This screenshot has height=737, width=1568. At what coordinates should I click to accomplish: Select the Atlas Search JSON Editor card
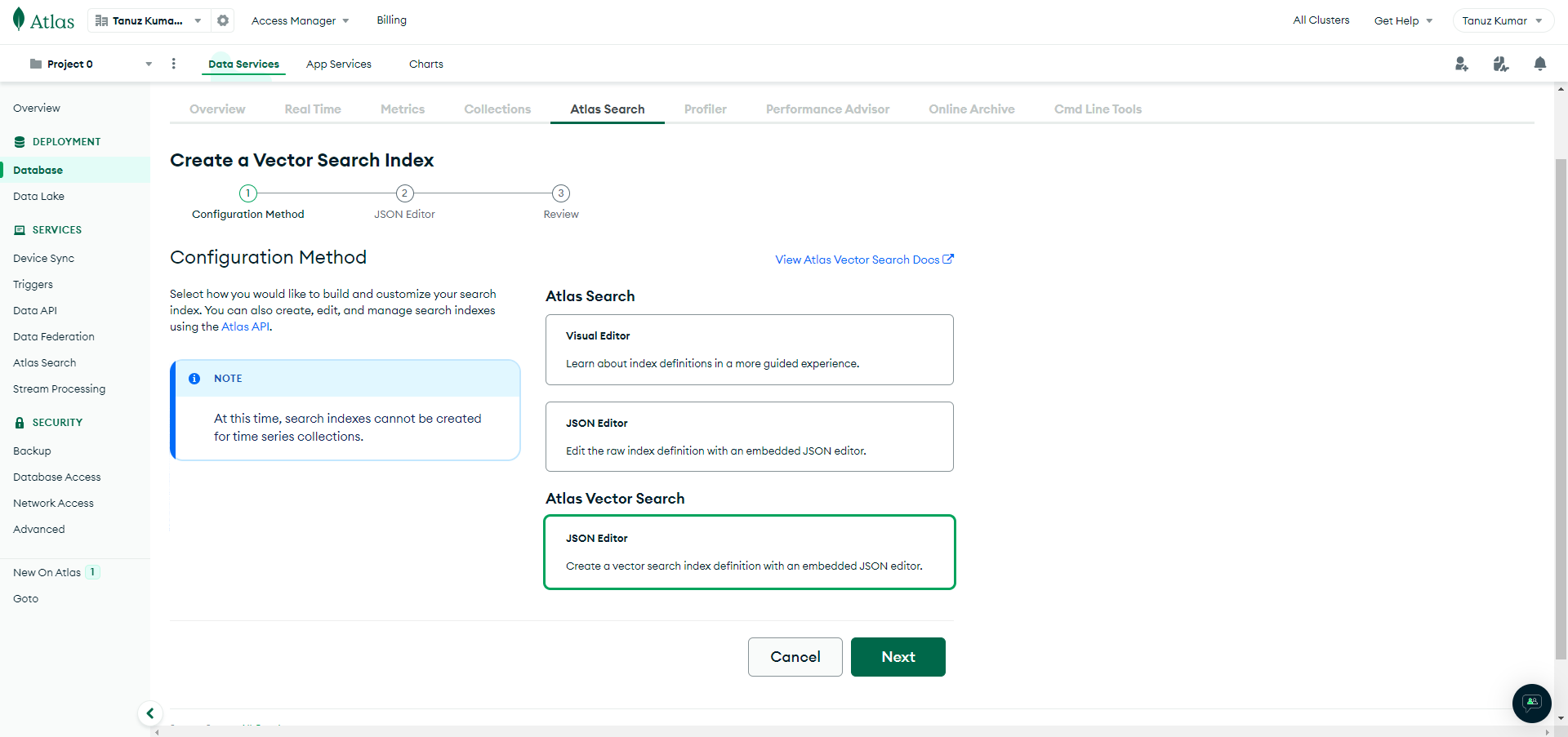tap(749, 437)
